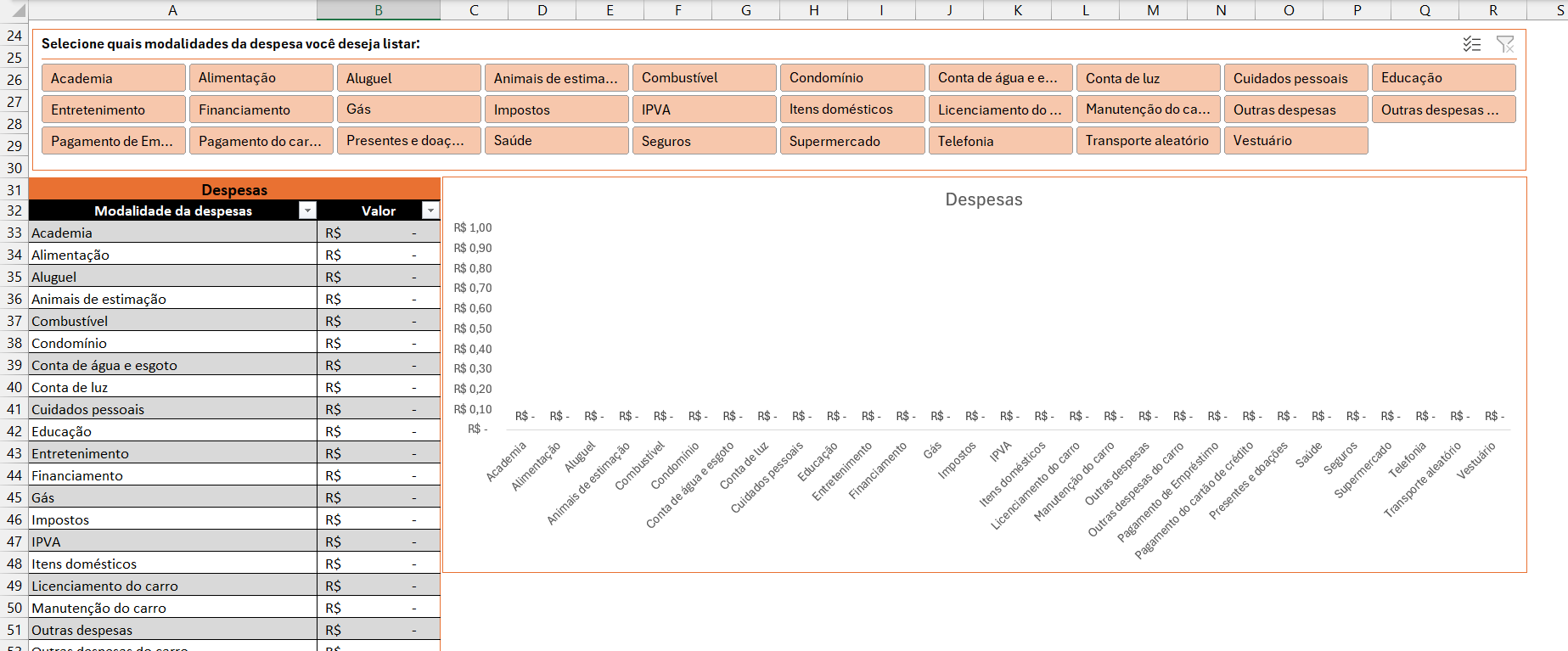The height and width of the screenshot is (651, 1568).
Task: Select the R$ value cell for Aluguel
Action: tap(379, 277)
